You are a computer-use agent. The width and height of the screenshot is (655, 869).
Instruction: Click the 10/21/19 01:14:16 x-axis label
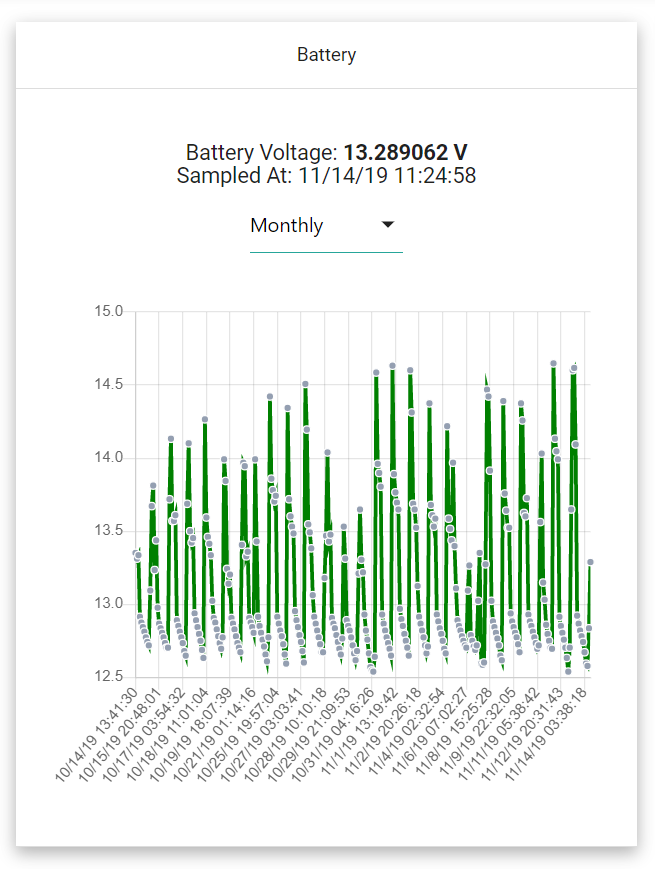point(215,734)
